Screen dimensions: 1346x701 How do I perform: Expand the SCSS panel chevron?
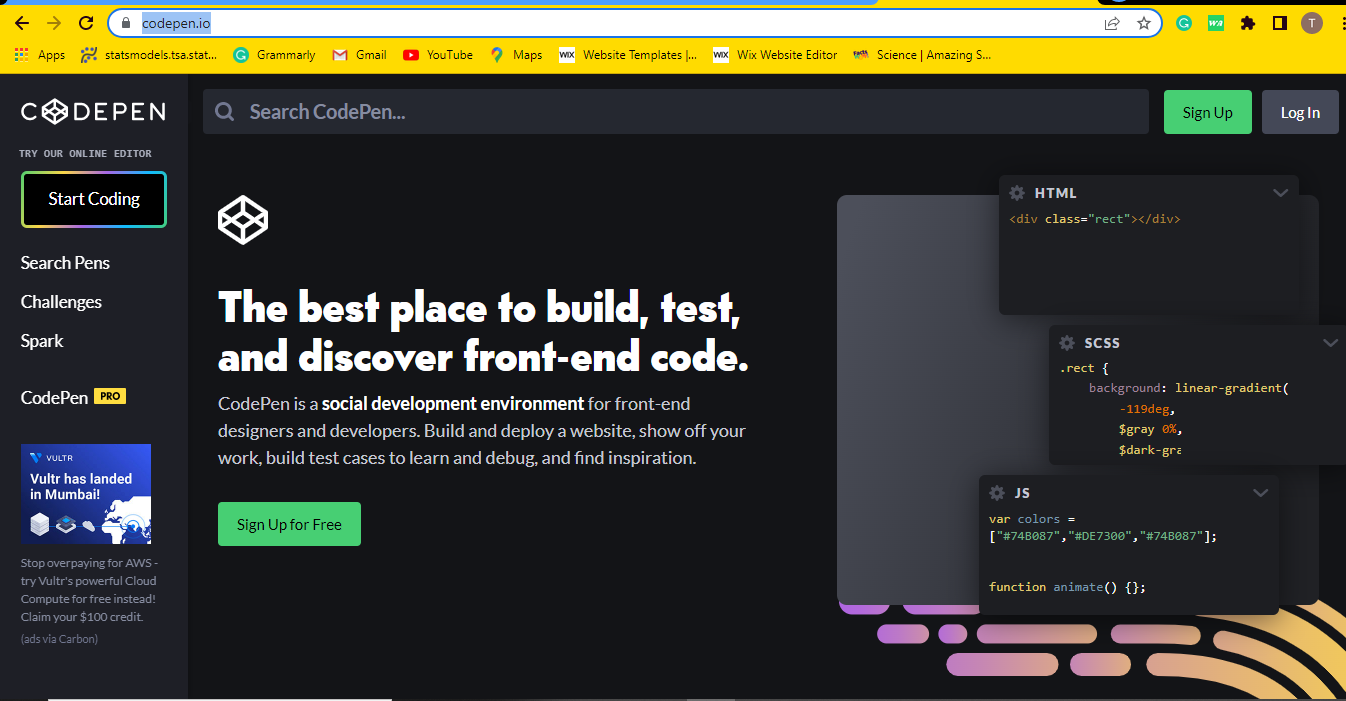click(x=1330, y=343)
